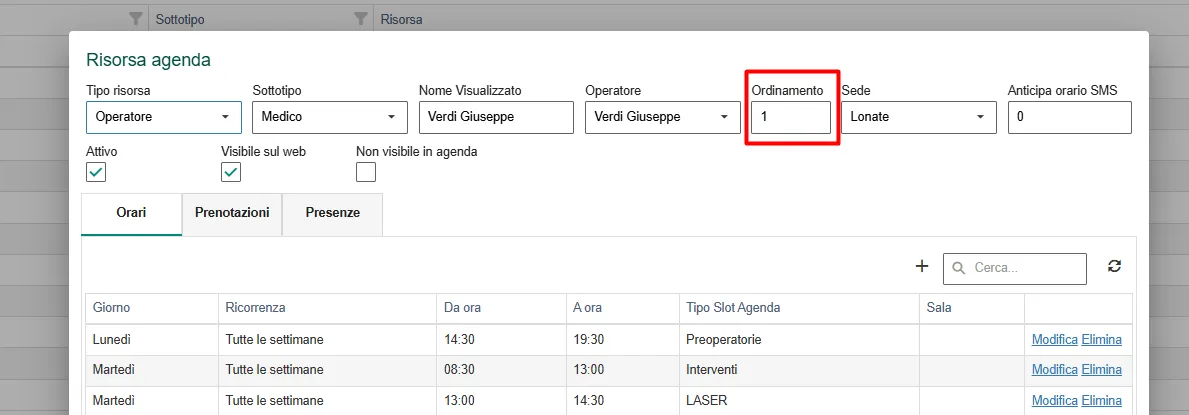The width and height of the screenshot is (1189, 415).
Task: Click Elimina for the Interventi row
Action: [x=1102, y=370]
